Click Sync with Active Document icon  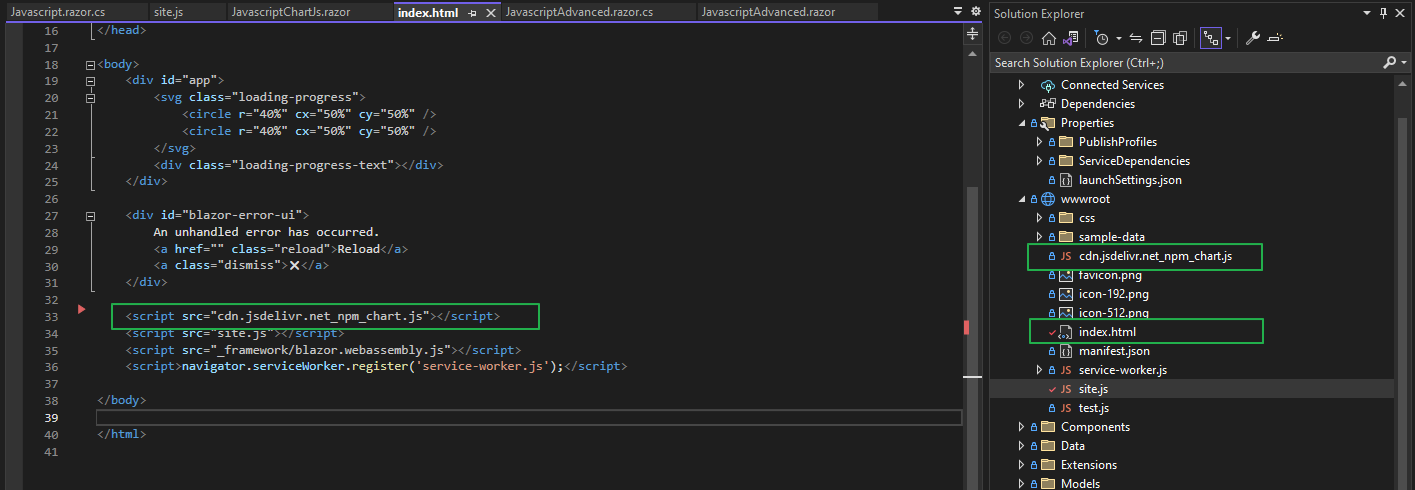click(x=1136, y=38)
